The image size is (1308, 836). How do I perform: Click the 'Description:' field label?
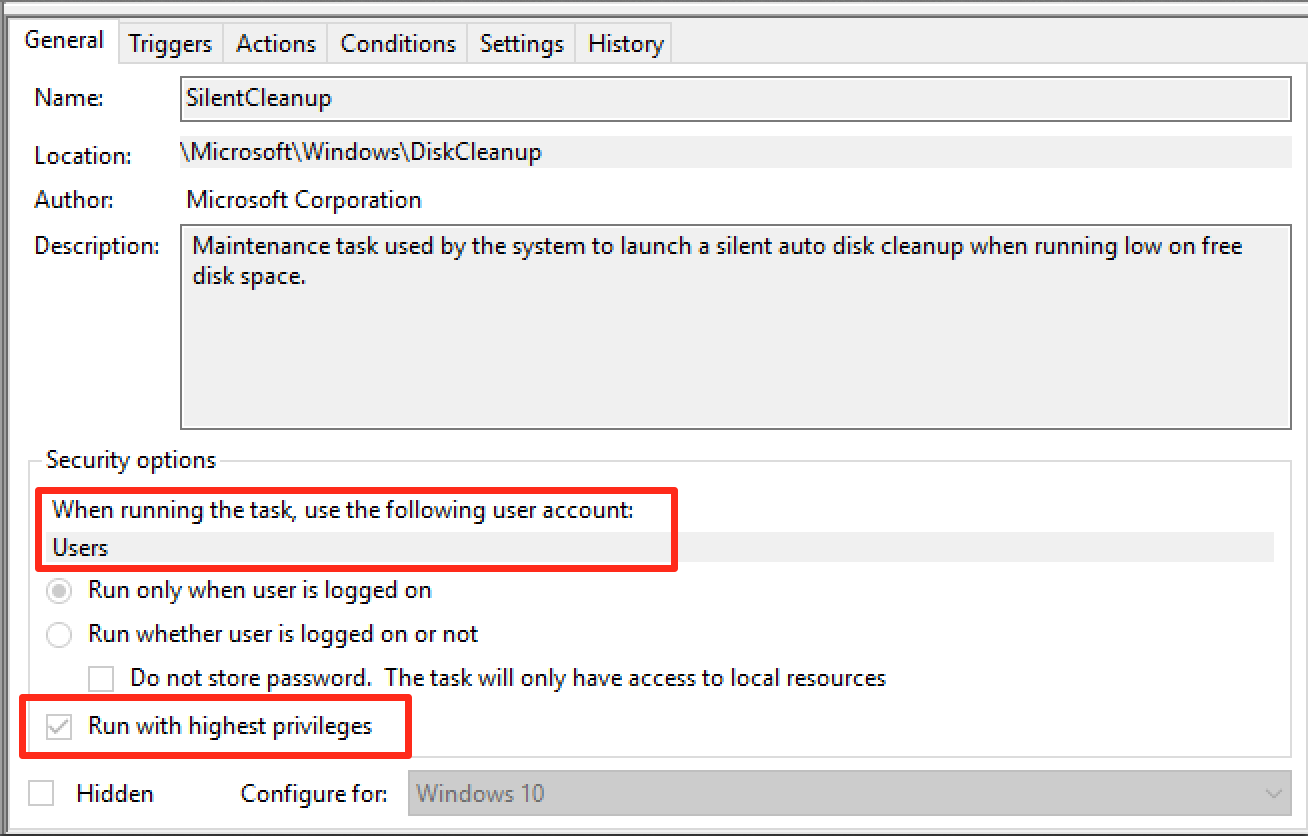[97, 246]
